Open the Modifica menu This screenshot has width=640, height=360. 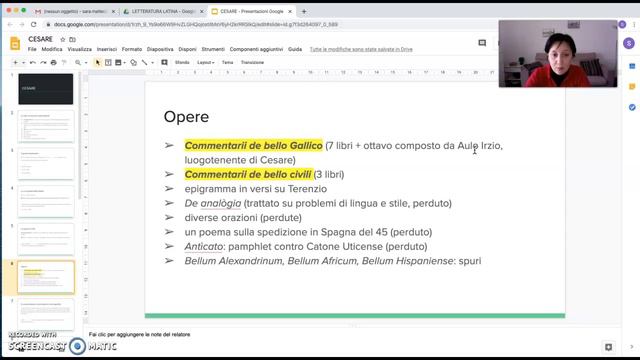pyautogui.click(x=52, y=49)
